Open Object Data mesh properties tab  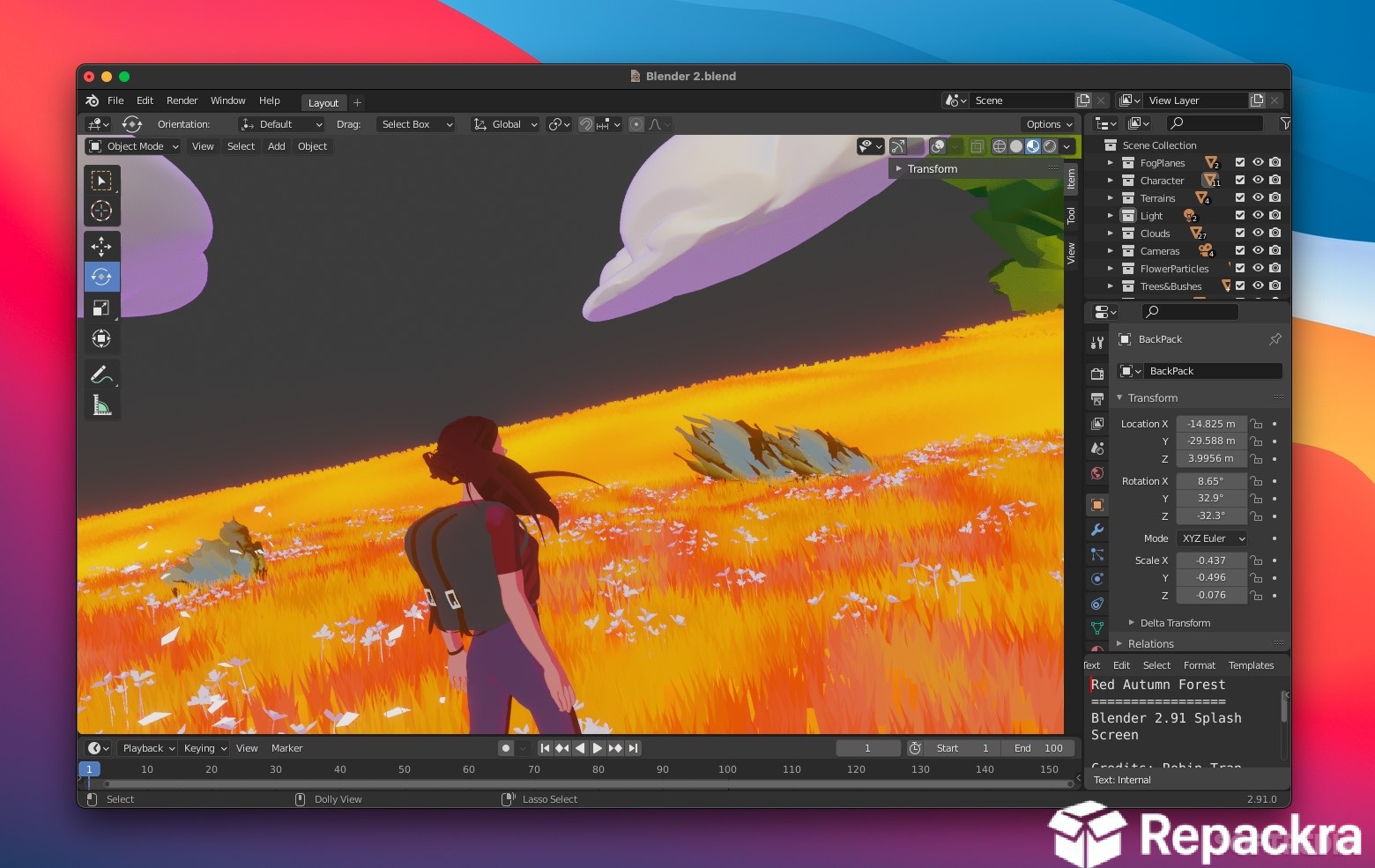coord(1097,628)
